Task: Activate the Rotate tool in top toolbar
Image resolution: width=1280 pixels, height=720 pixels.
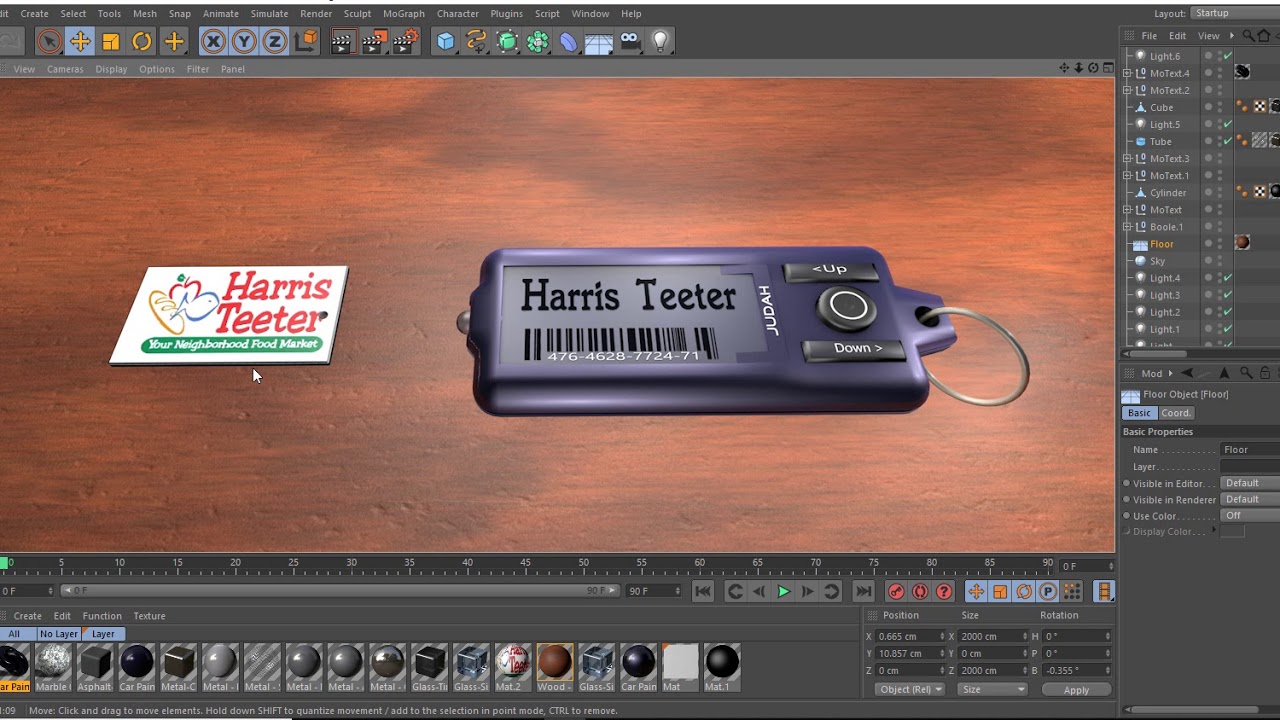Action: [x=142, y=41]
